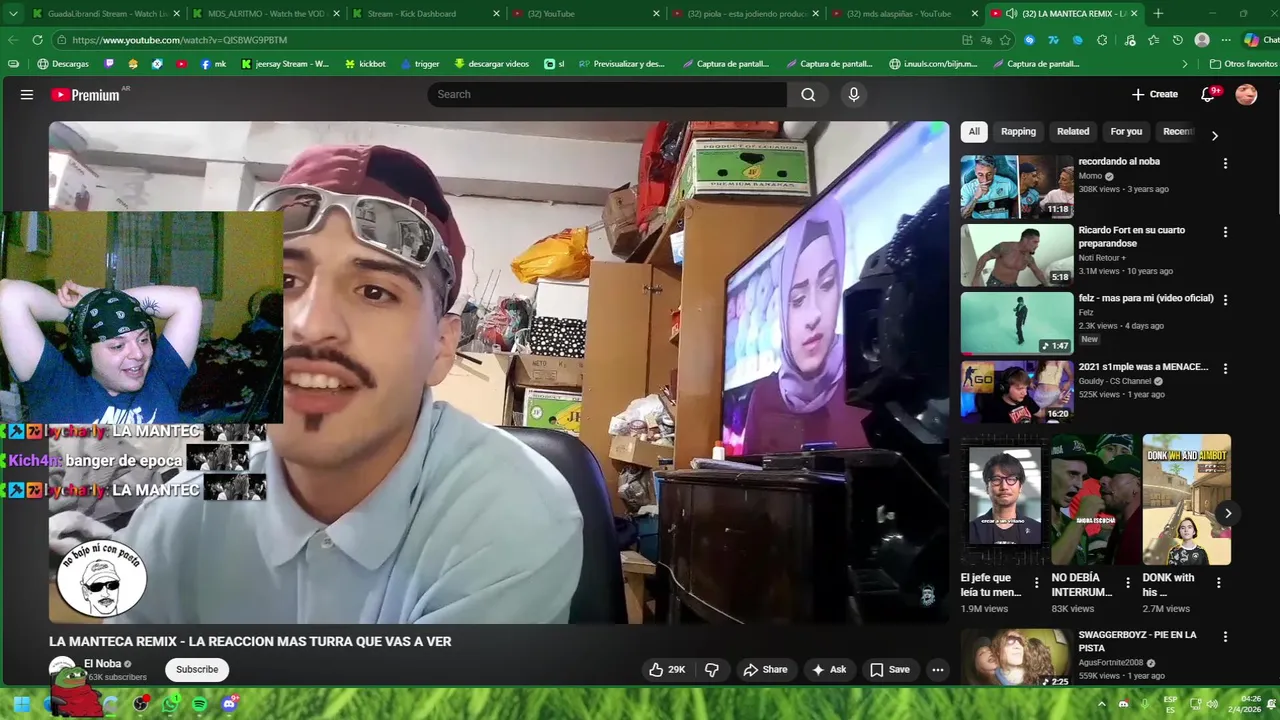Open options for 'DONK with his...' short
The width and height of the screenshot is (1280, 720).
coord(1218,582)
